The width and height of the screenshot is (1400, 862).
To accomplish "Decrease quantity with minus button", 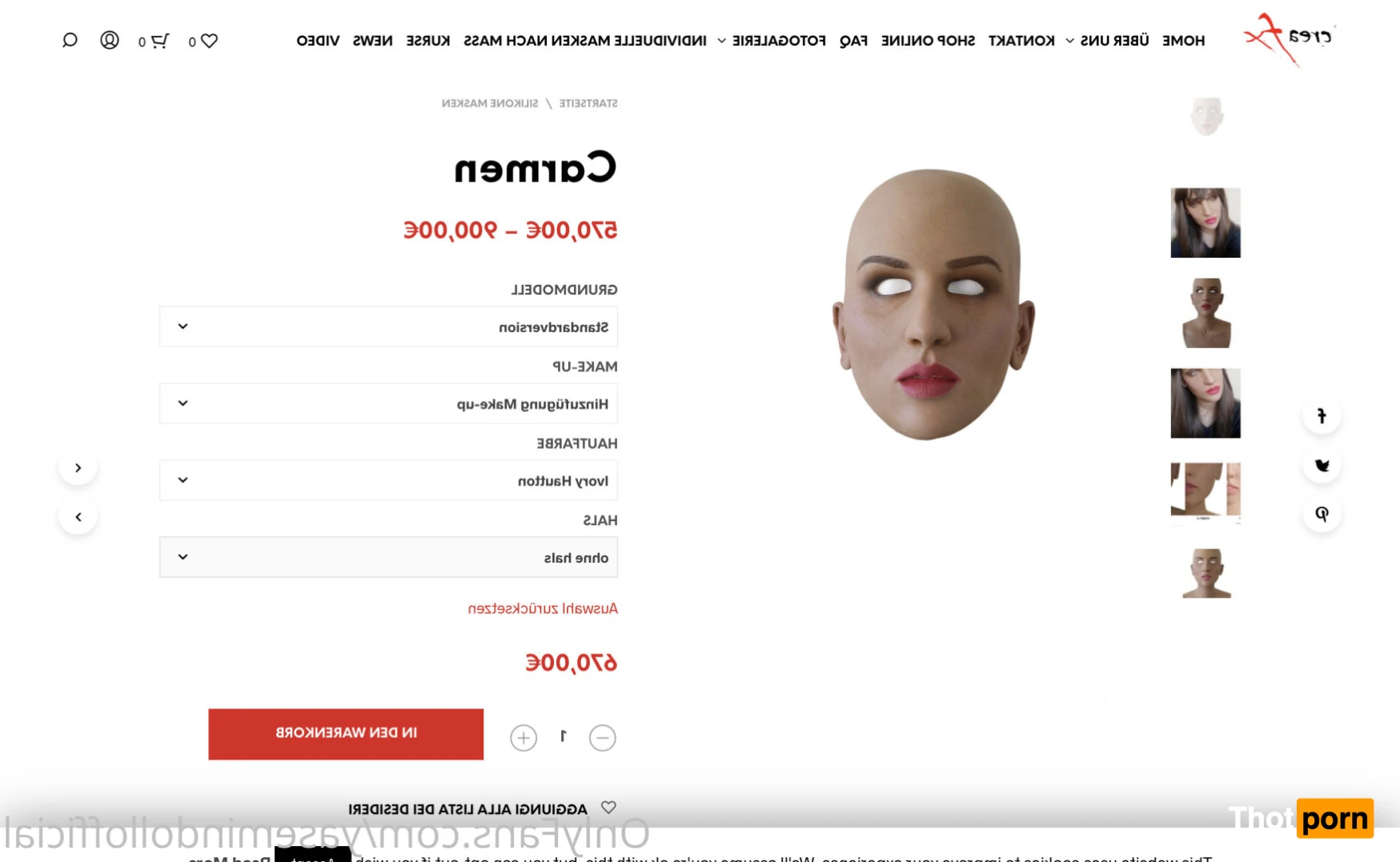I will [602, 737].
